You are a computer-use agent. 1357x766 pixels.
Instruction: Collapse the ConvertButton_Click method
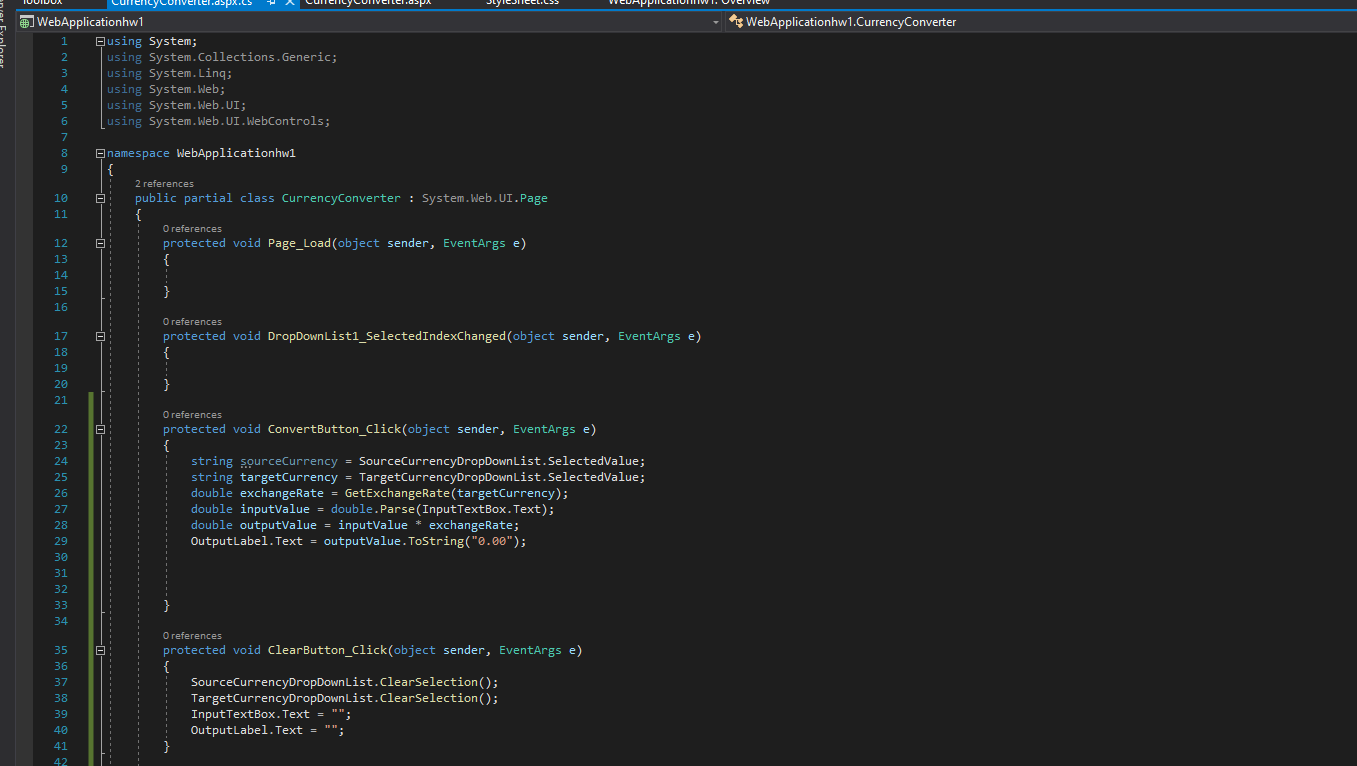pos(100,429)
